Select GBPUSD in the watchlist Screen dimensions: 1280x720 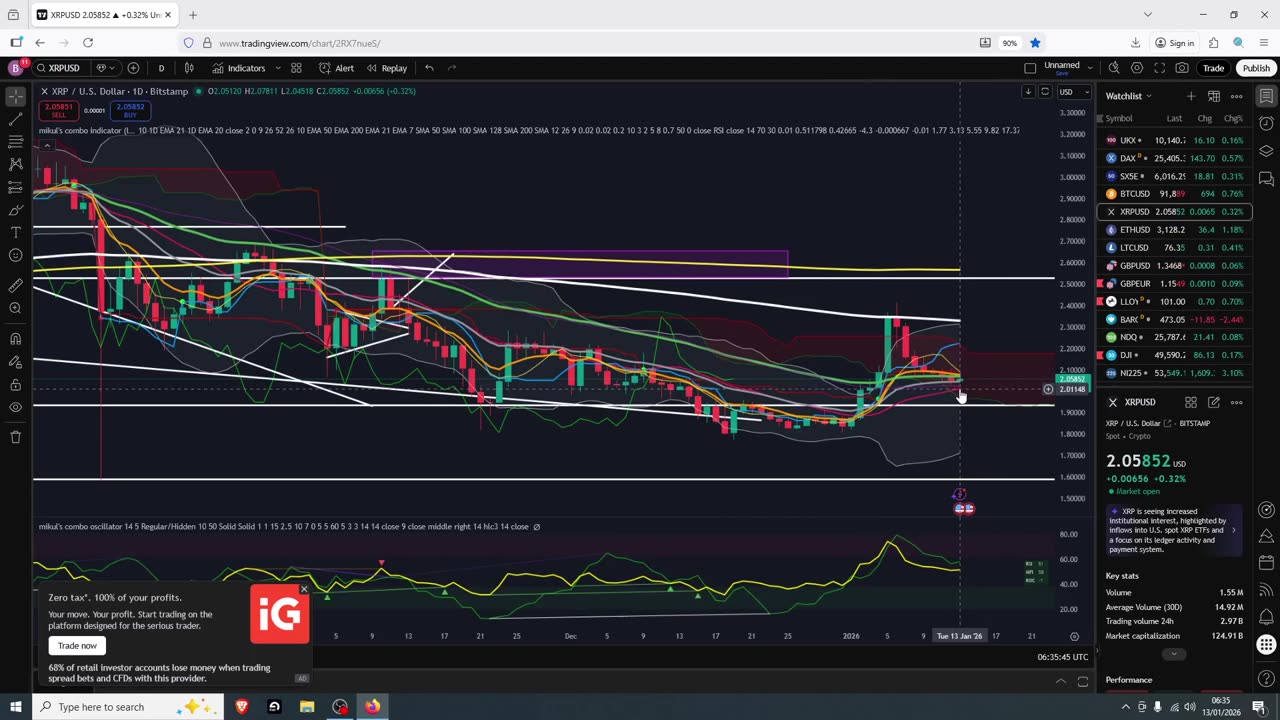pos(1175,266)
